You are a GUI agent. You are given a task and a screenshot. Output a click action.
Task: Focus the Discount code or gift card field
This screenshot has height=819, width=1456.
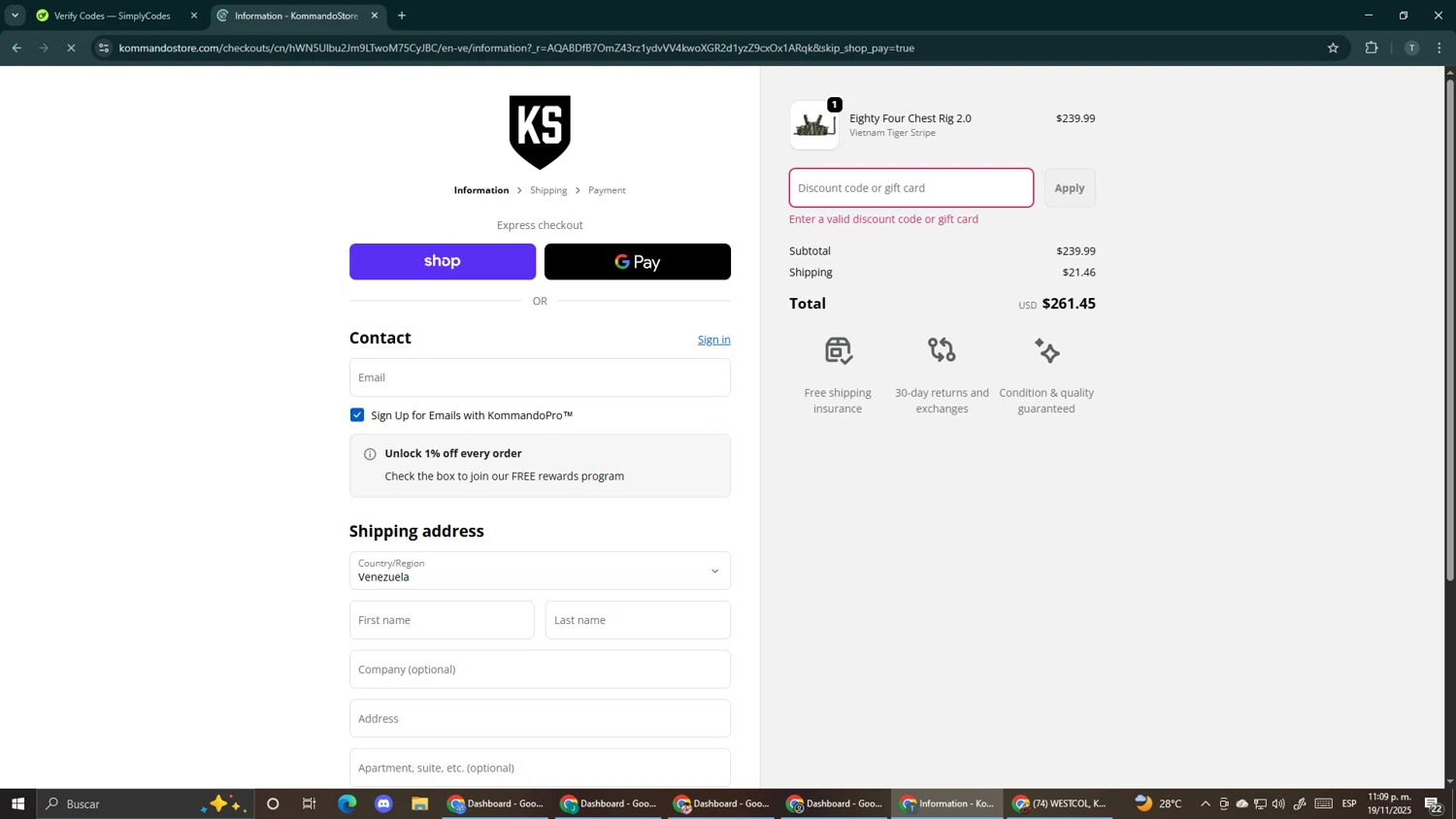click(911, 188)
